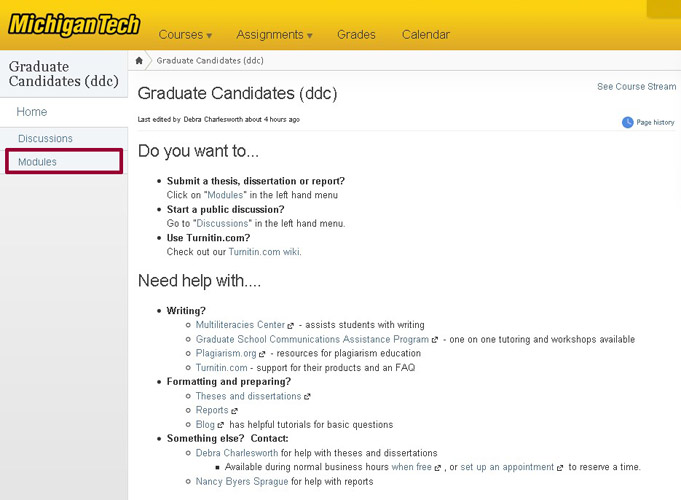Expand the Courses dropdown menu
681x500 pixels.
(x=185, y=35)
